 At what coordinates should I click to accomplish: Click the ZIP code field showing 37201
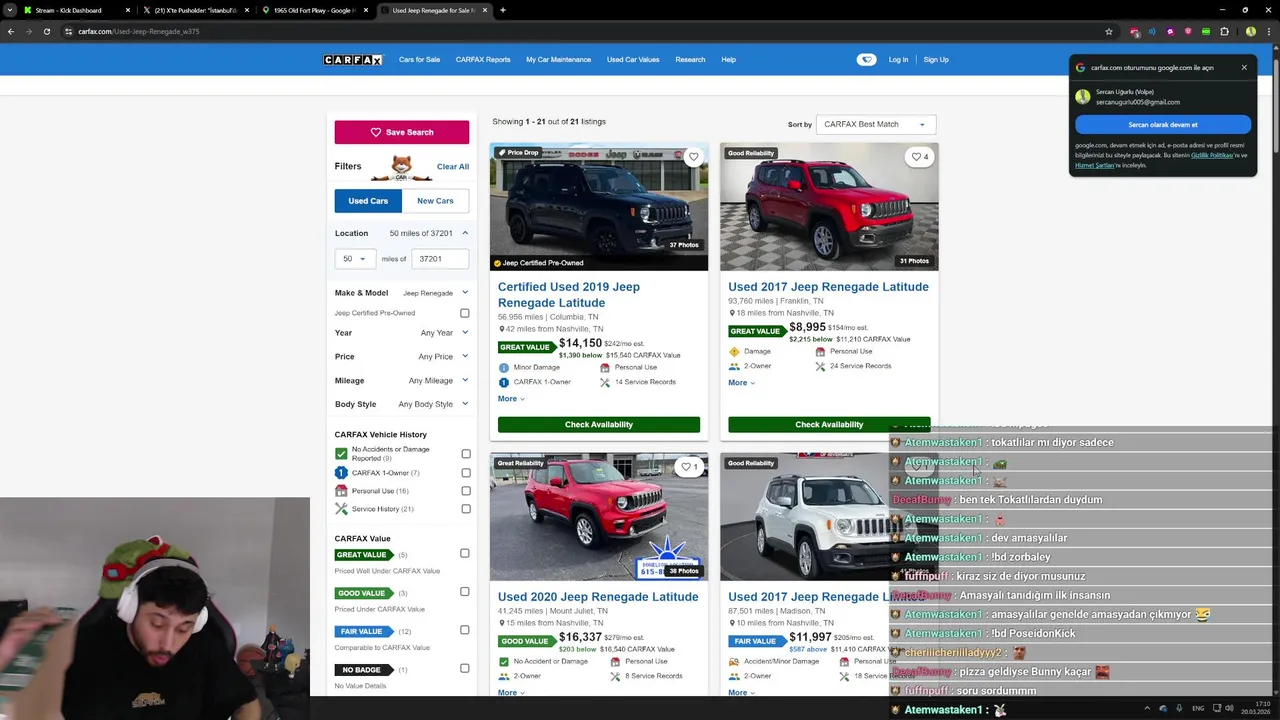(440, 259)
